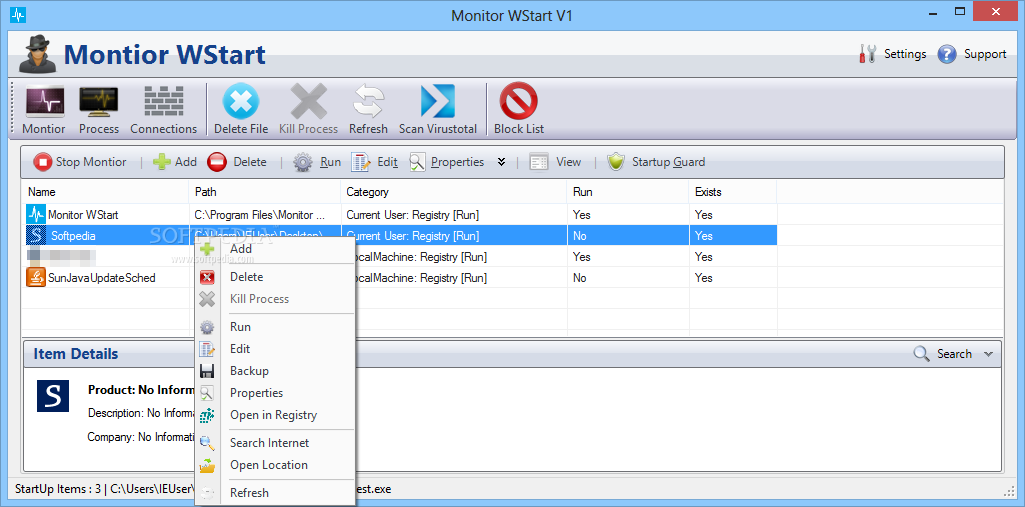Image resolution: width=1025 pixels, height=507 pixels.
Task: Click the Softpedia S logo in details
Action: (x=53, y=396)
